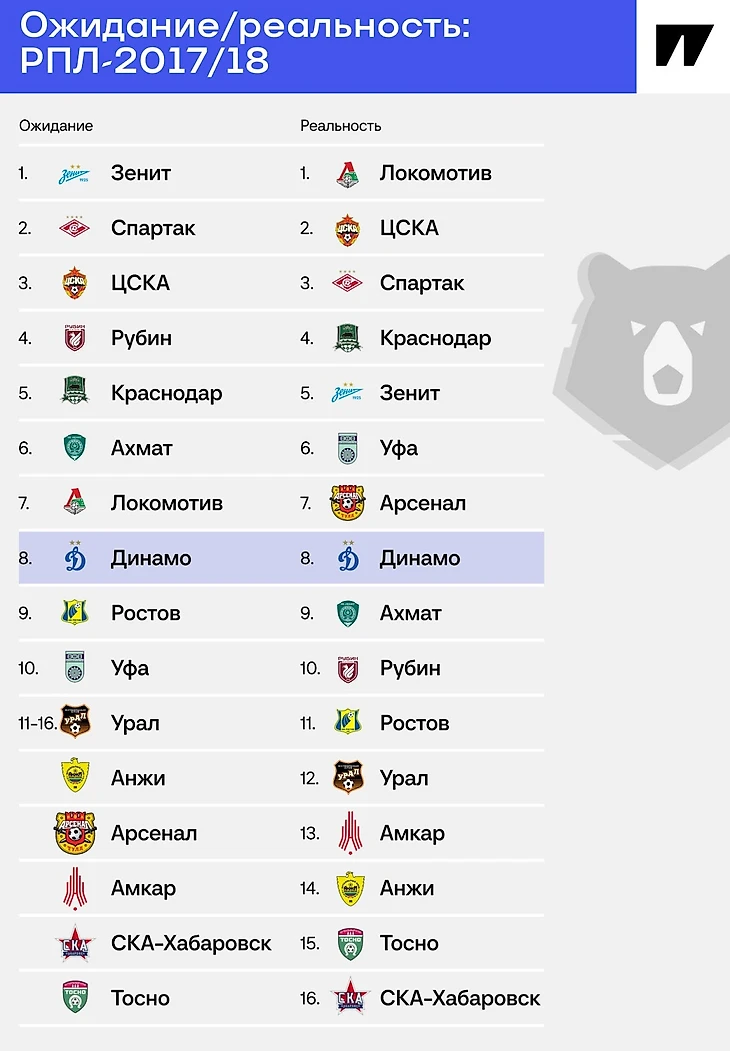Select the Ожидание column header
The width and height of the screenshot is (730, 1051).
click(x=56, y=126)
